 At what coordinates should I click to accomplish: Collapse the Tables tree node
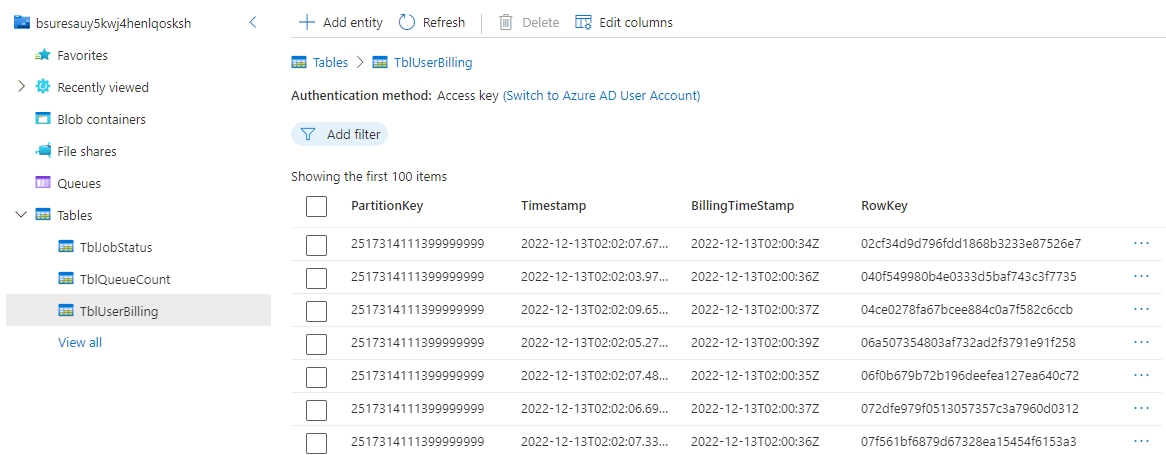pyautogui.click(x=21, y=215)
